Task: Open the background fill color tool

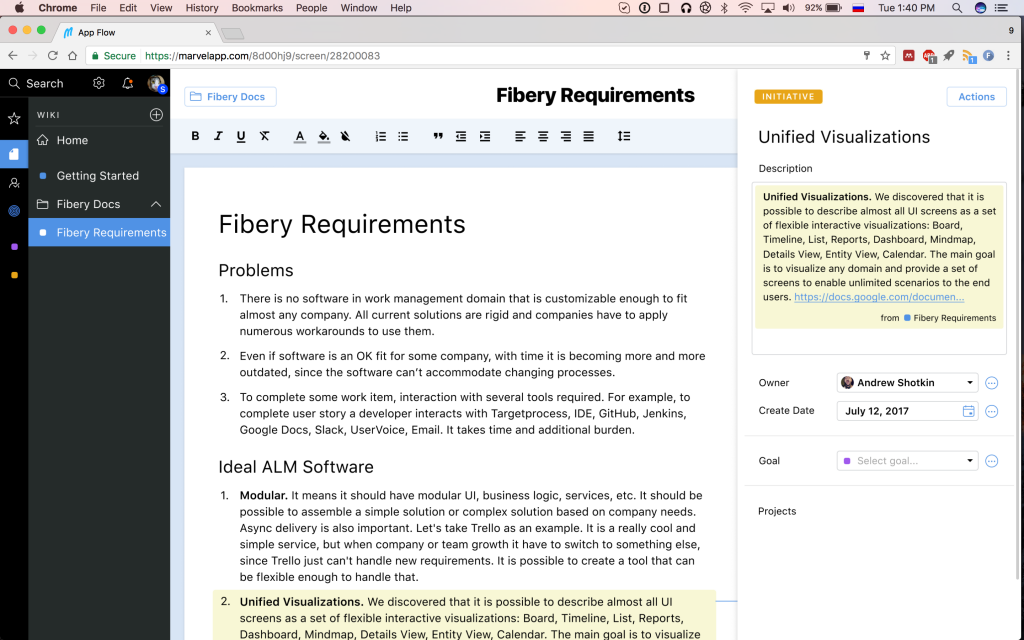Action: click(323, 136)
